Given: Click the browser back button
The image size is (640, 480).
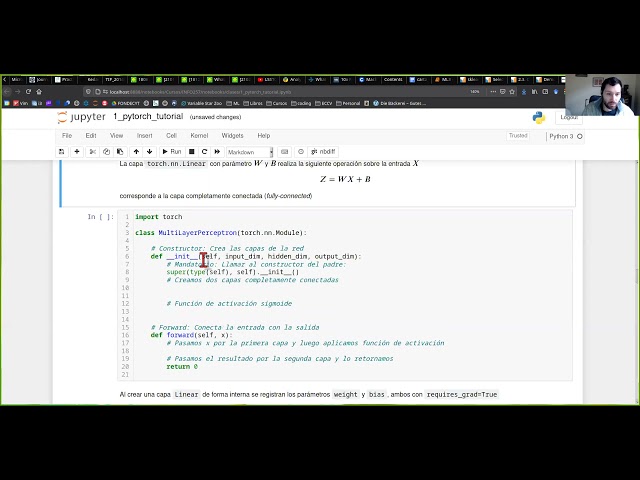Looking at the screenshot, I should pos(6,91).
